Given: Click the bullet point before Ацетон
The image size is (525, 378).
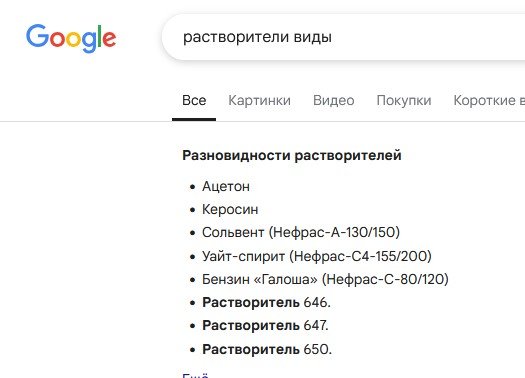Looking at the screenshot, I should click(192, 187).
